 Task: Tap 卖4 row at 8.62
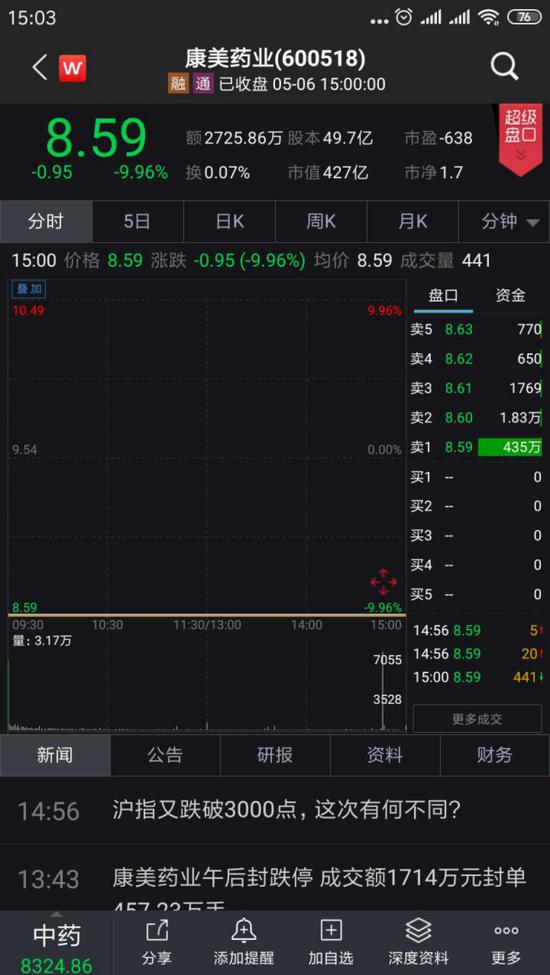coord(476,359)
